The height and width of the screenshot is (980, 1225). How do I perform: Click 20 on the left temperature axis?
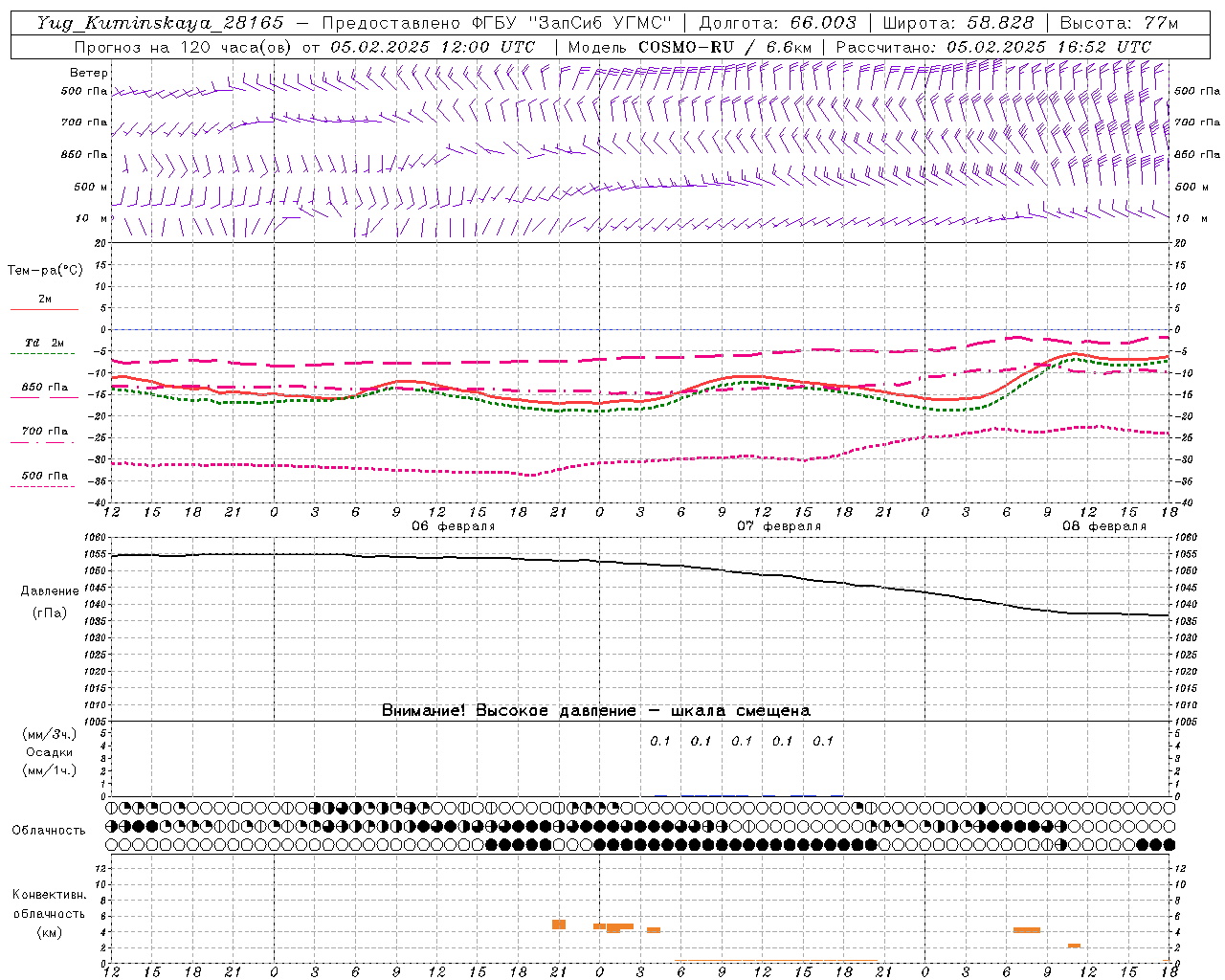(100, 243)
